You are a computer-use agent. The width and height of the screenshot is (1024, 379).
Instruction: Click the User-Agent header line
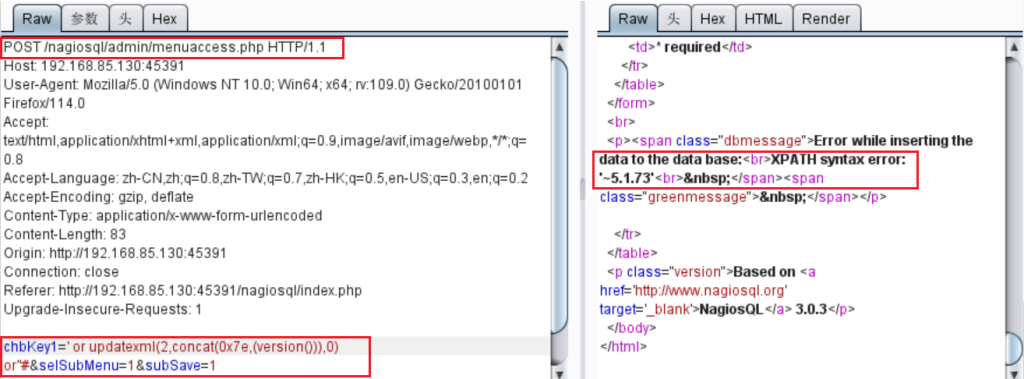pos(262,85)
